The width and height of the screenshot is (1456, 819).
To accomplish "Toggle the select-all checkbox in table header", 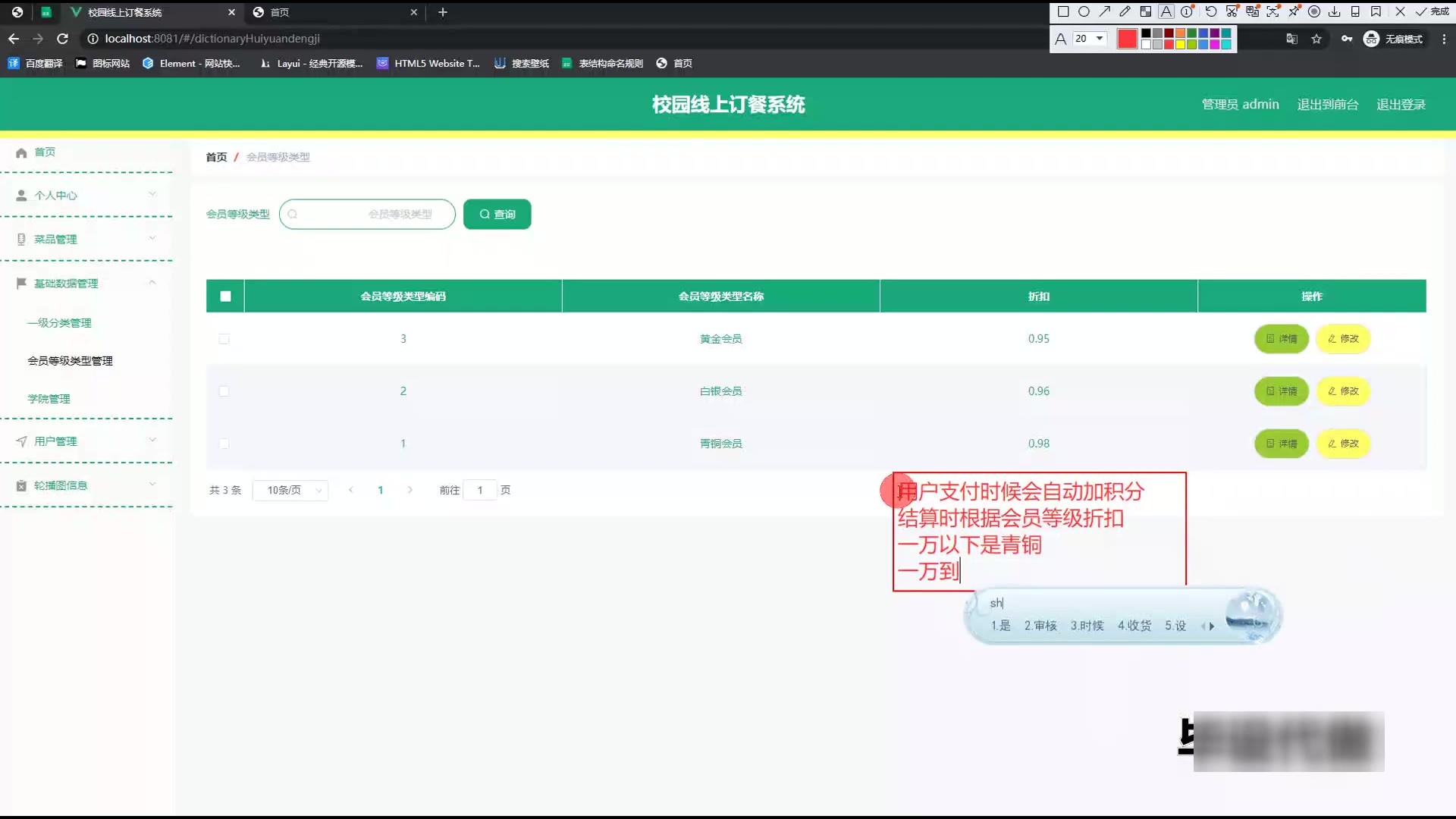I will coord(225,297).
